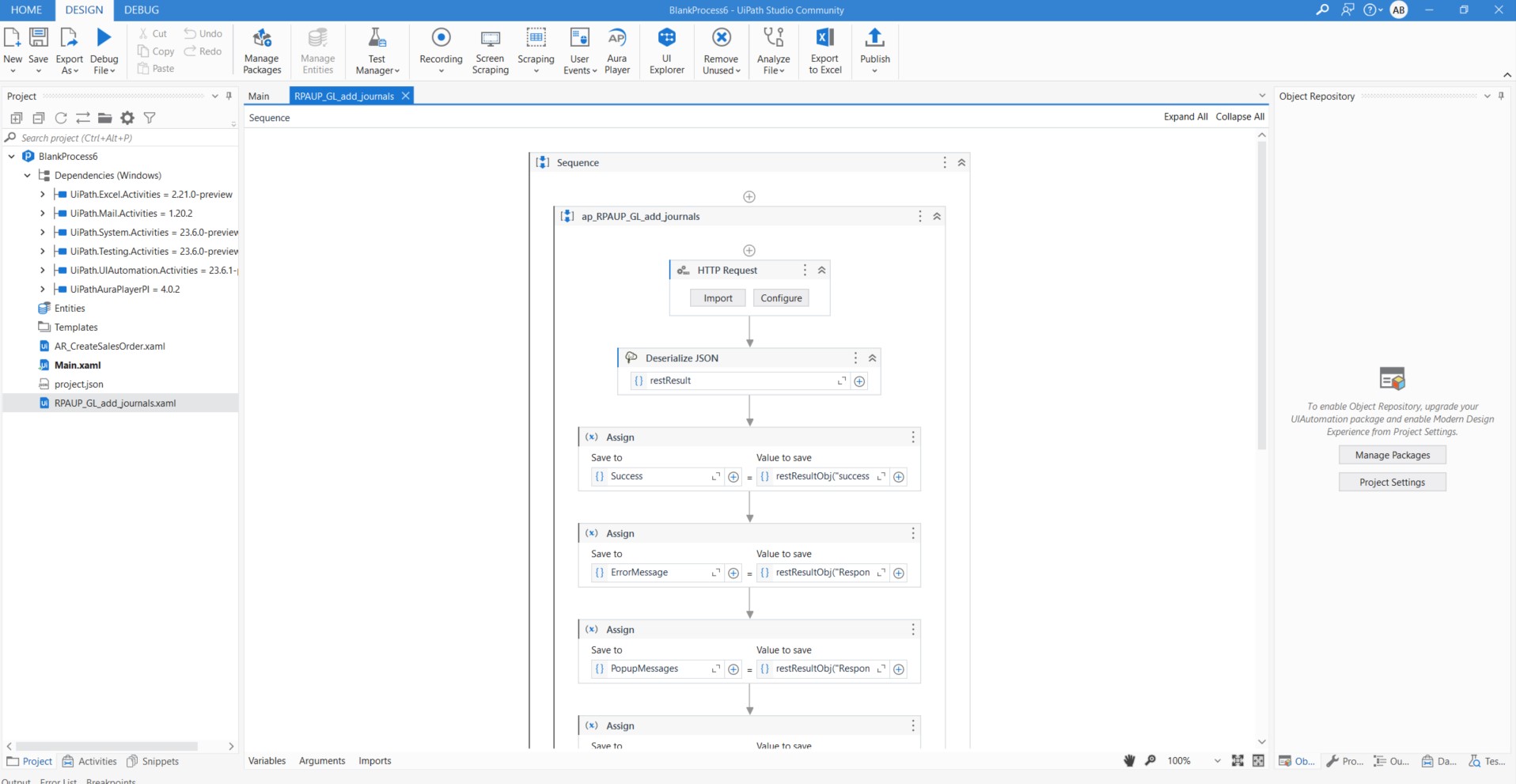Open project settings gear icon
The width and height of the screenshot is (1516, 784).
[127, 118]
